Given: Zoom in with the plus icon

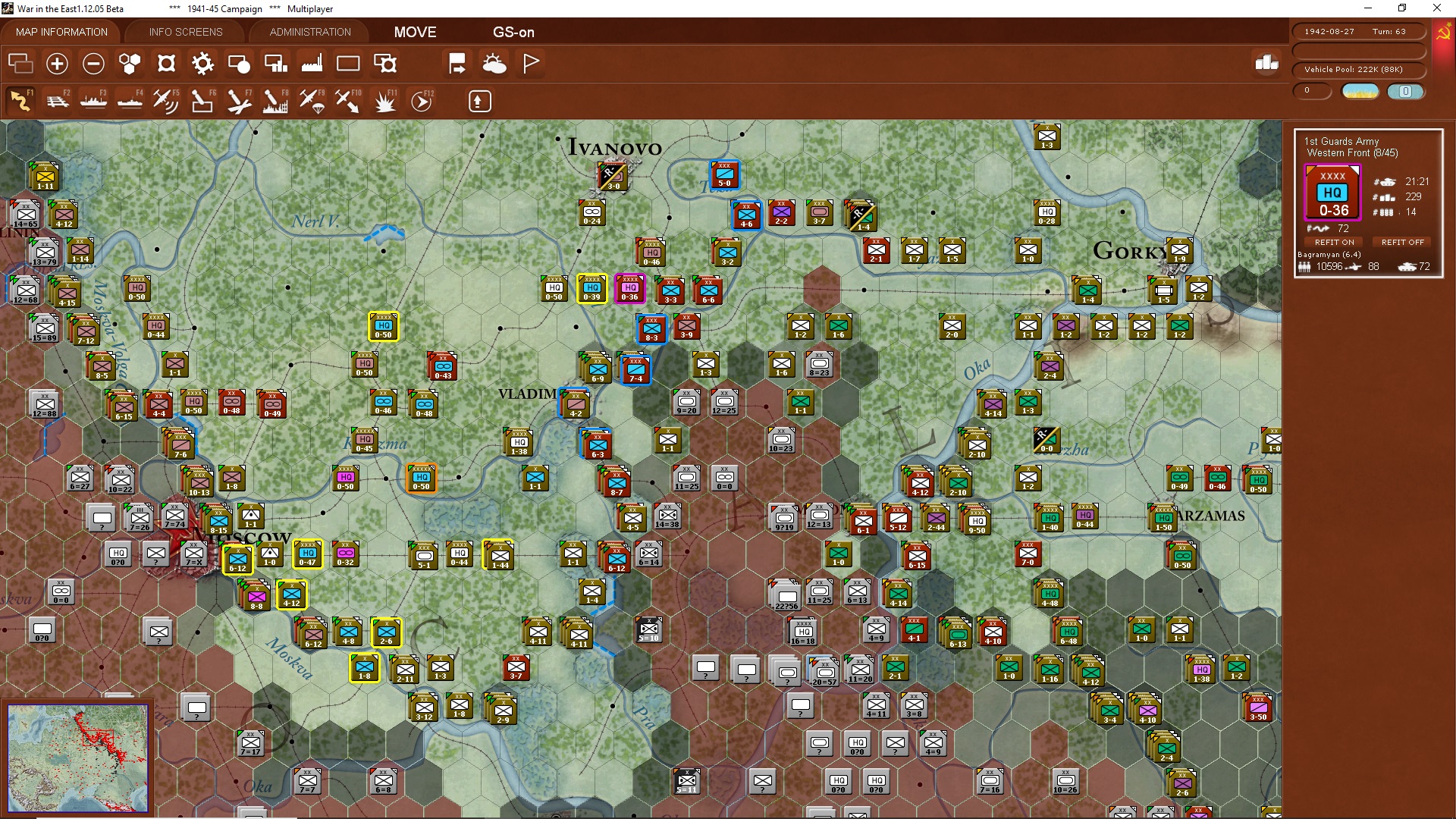Looking at the screenshot, I should point(57,64).
